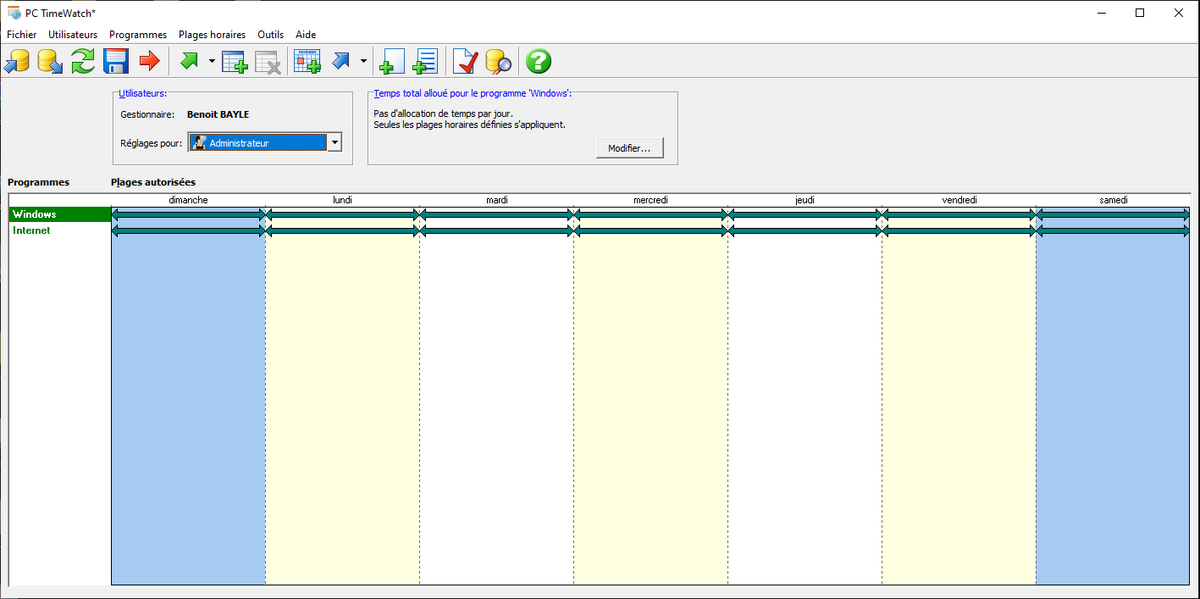This screenshot has height=599, width=1200.
Task: Click the red right-arrow toolbar icon
Action: 150,62
